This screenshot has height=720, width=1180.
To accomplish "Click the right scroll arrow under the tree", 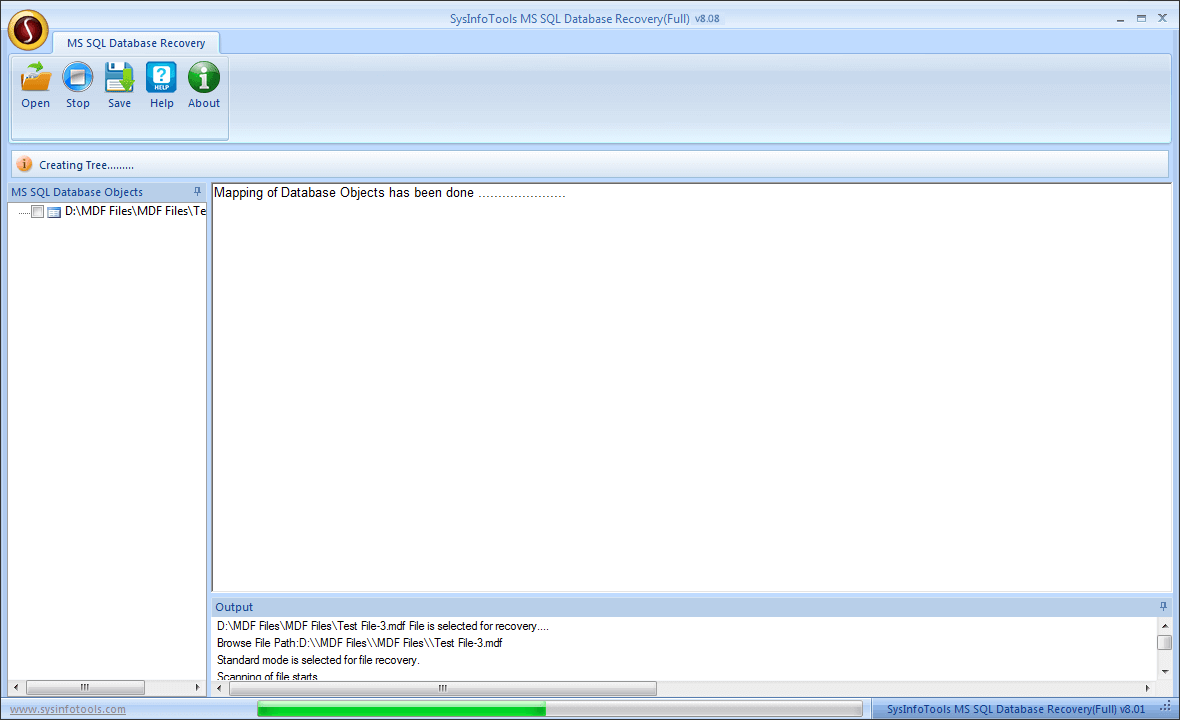I will [x=198, y=687].
